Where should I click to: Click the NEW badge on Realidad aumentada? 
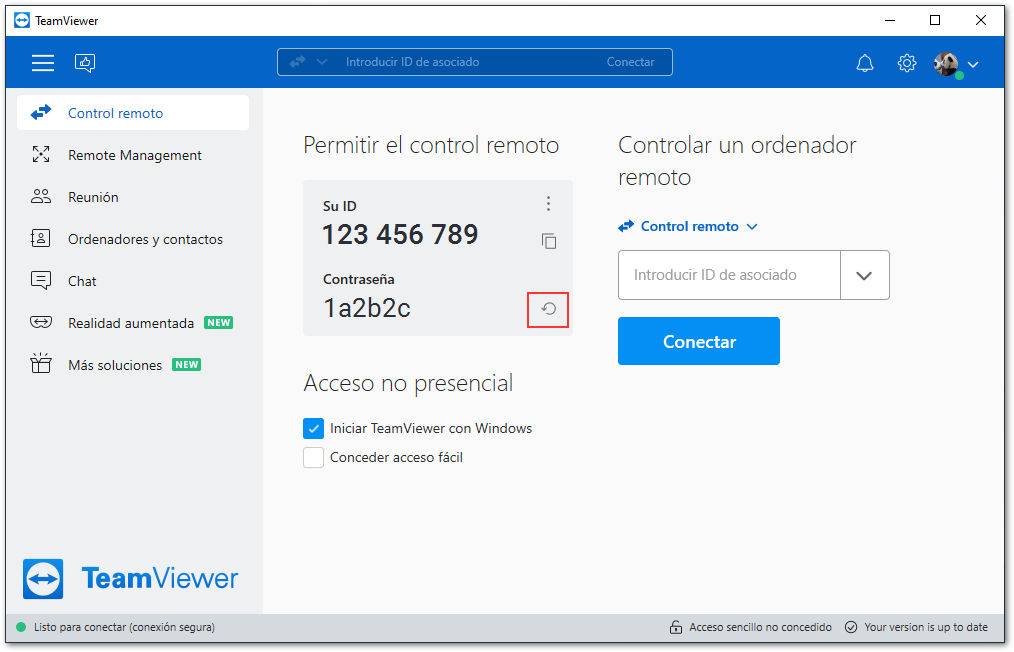click(219, 323)
